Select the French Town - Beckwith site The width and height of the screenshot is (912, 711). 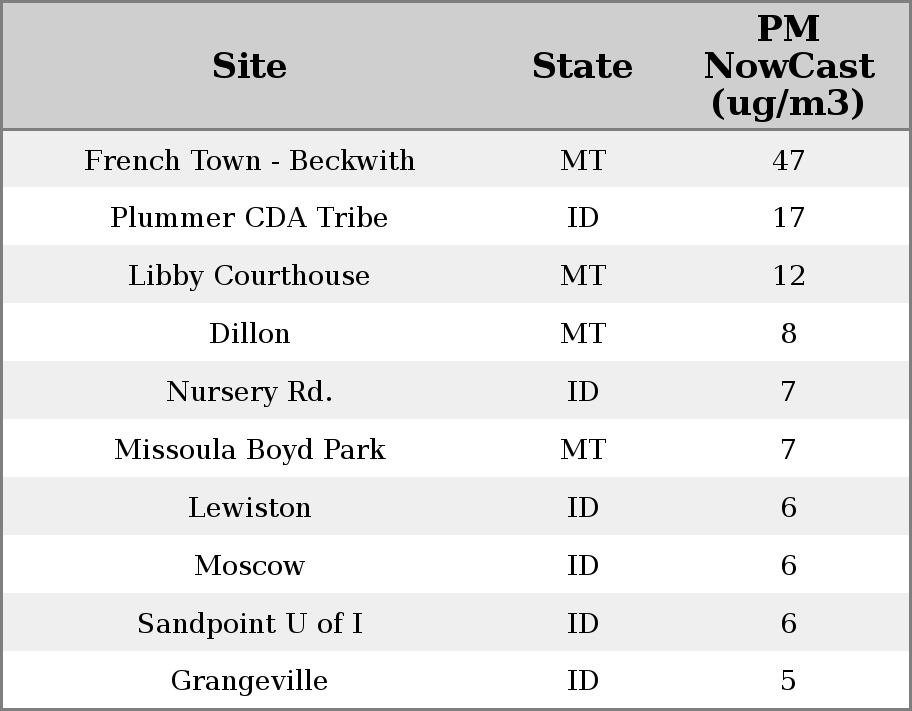click(249, 161)
